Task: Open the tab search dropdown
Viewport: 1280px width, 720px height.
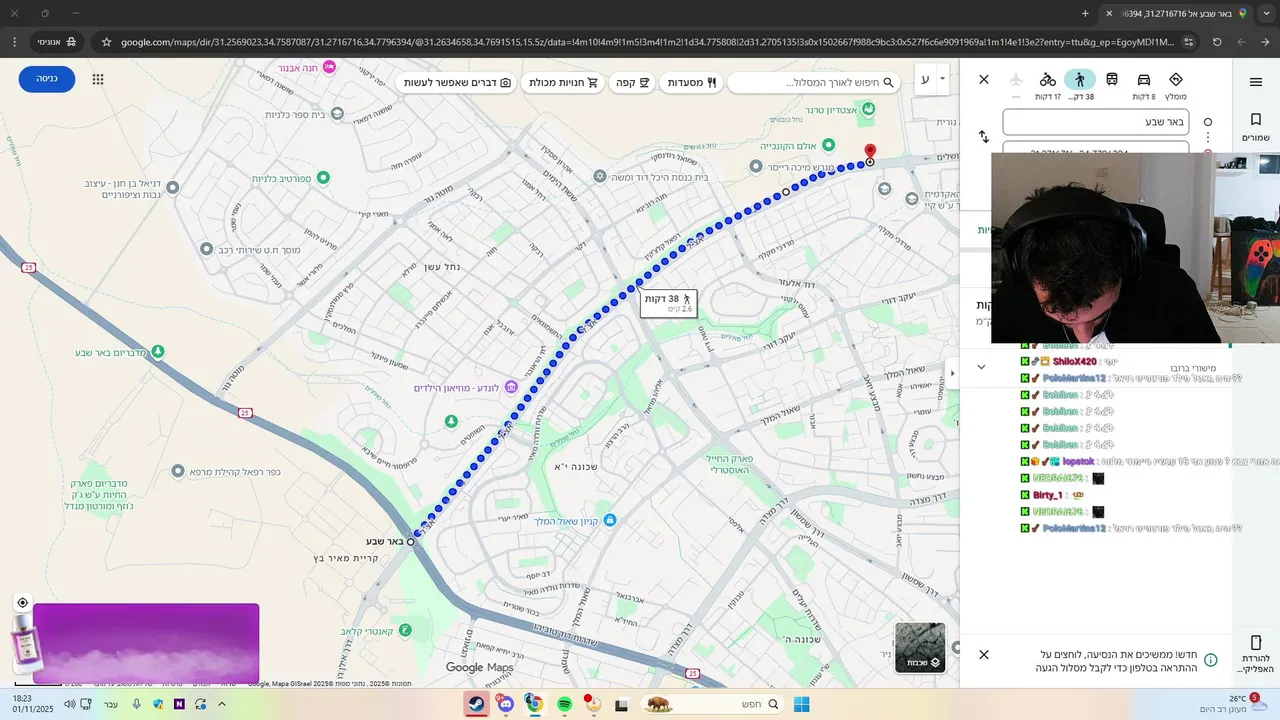Action: 1265,13
